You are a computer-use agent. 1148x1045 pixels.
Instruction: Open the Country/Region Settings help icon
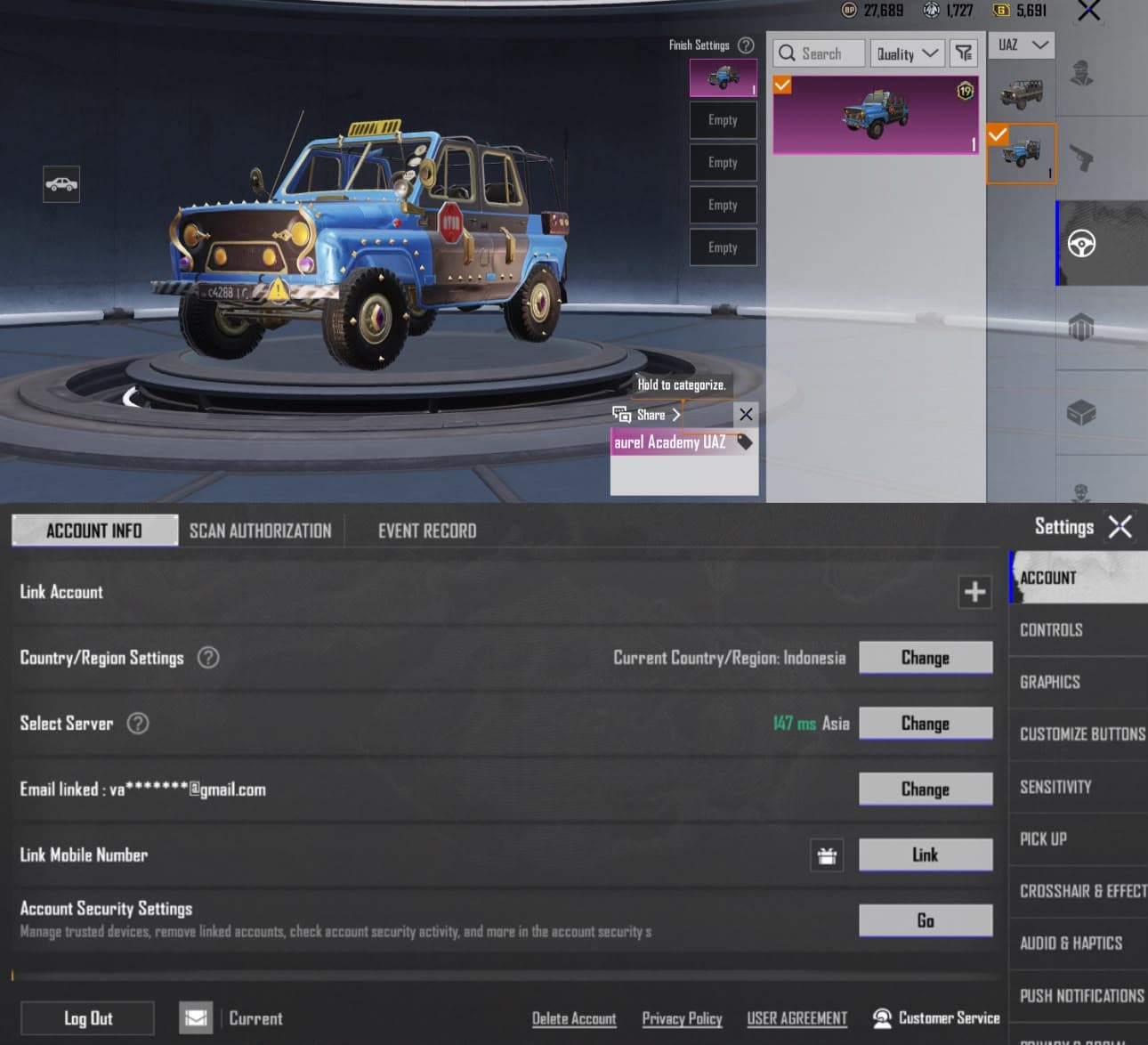click(x=208, y=658)
